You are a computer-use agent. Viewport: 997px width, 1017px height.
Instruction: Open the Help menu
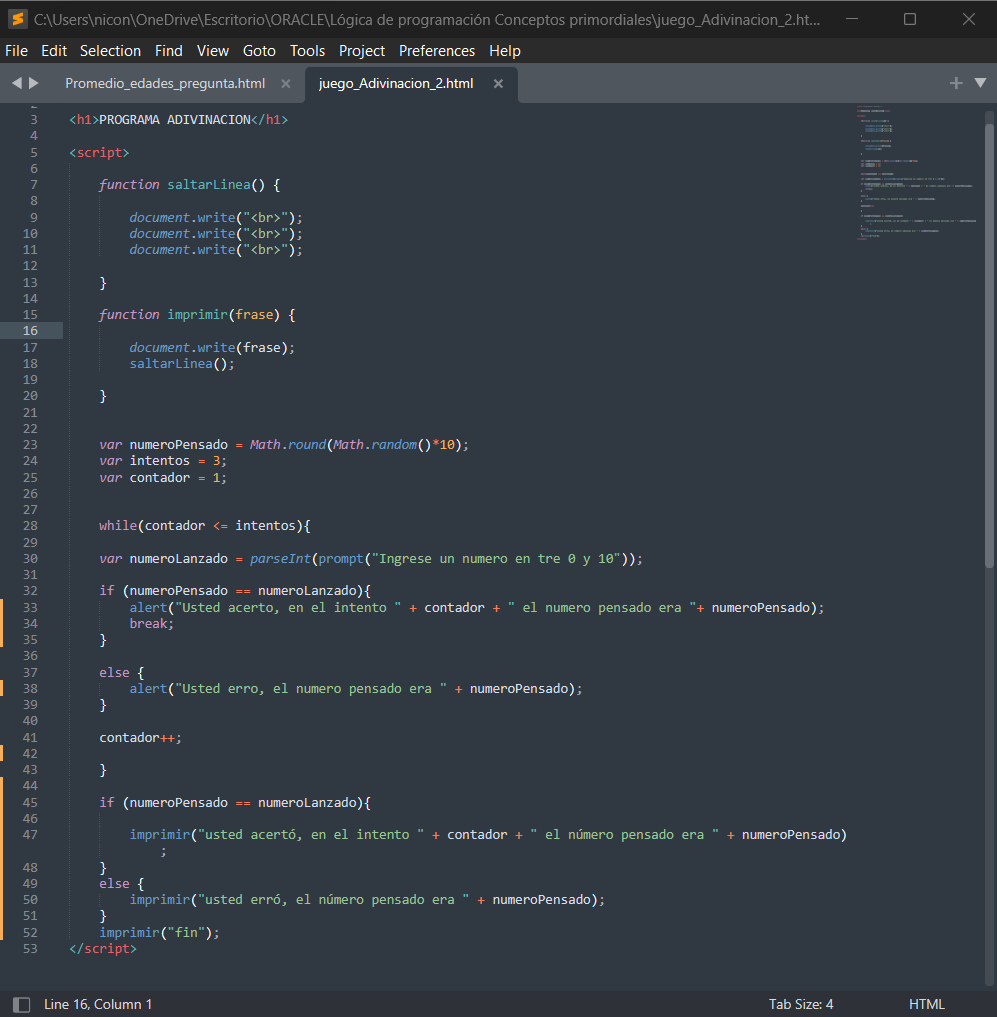[x=505, y=51]
